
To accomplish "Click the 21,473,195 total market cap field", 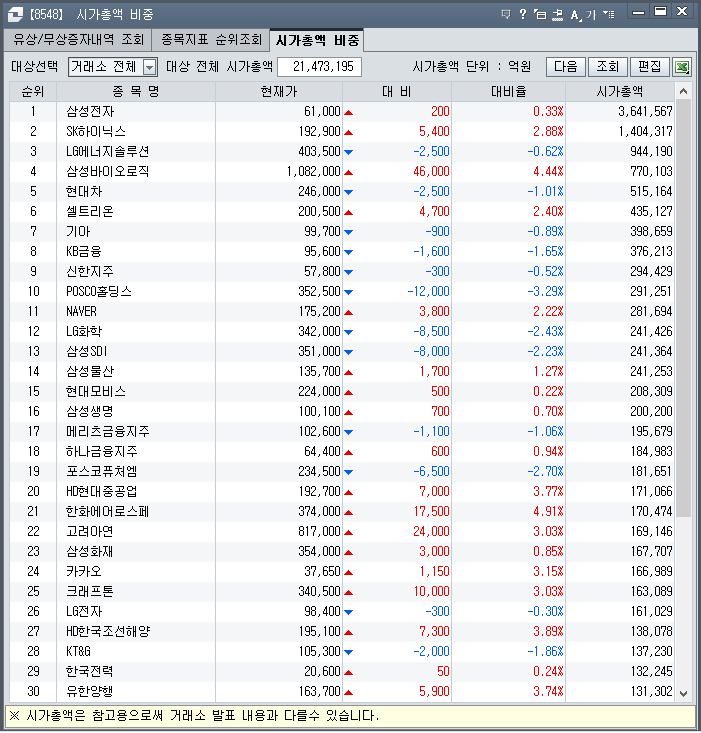I will tap(319, 67).
